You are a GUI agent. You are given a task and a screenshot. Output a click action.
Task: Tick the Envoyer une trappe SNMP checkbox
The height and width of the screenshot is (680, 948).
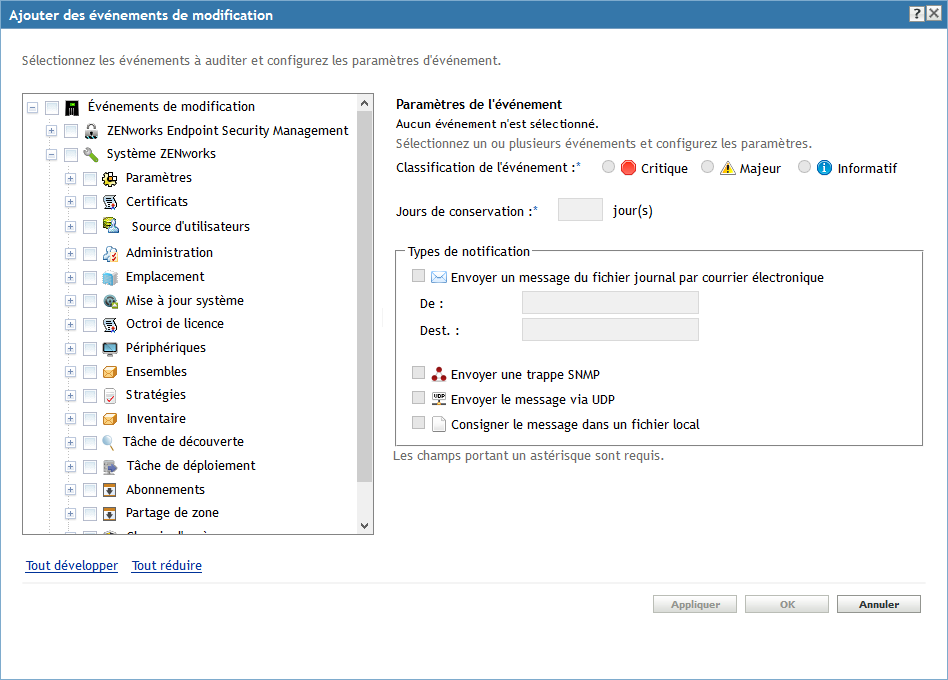[x=418, y=372]
